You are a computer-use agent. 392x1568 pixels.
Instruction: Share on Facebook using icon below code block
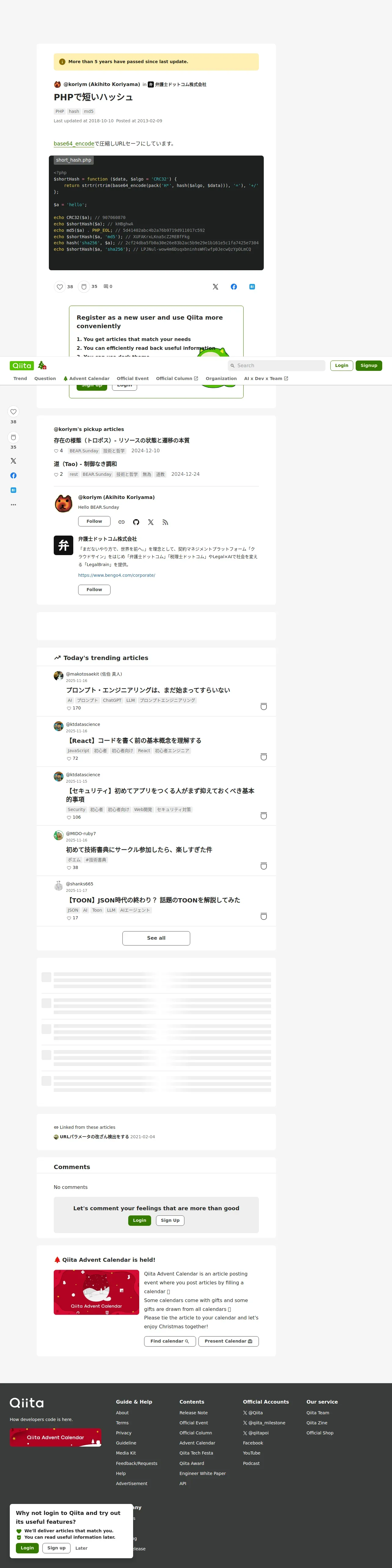tap(234, 287)
